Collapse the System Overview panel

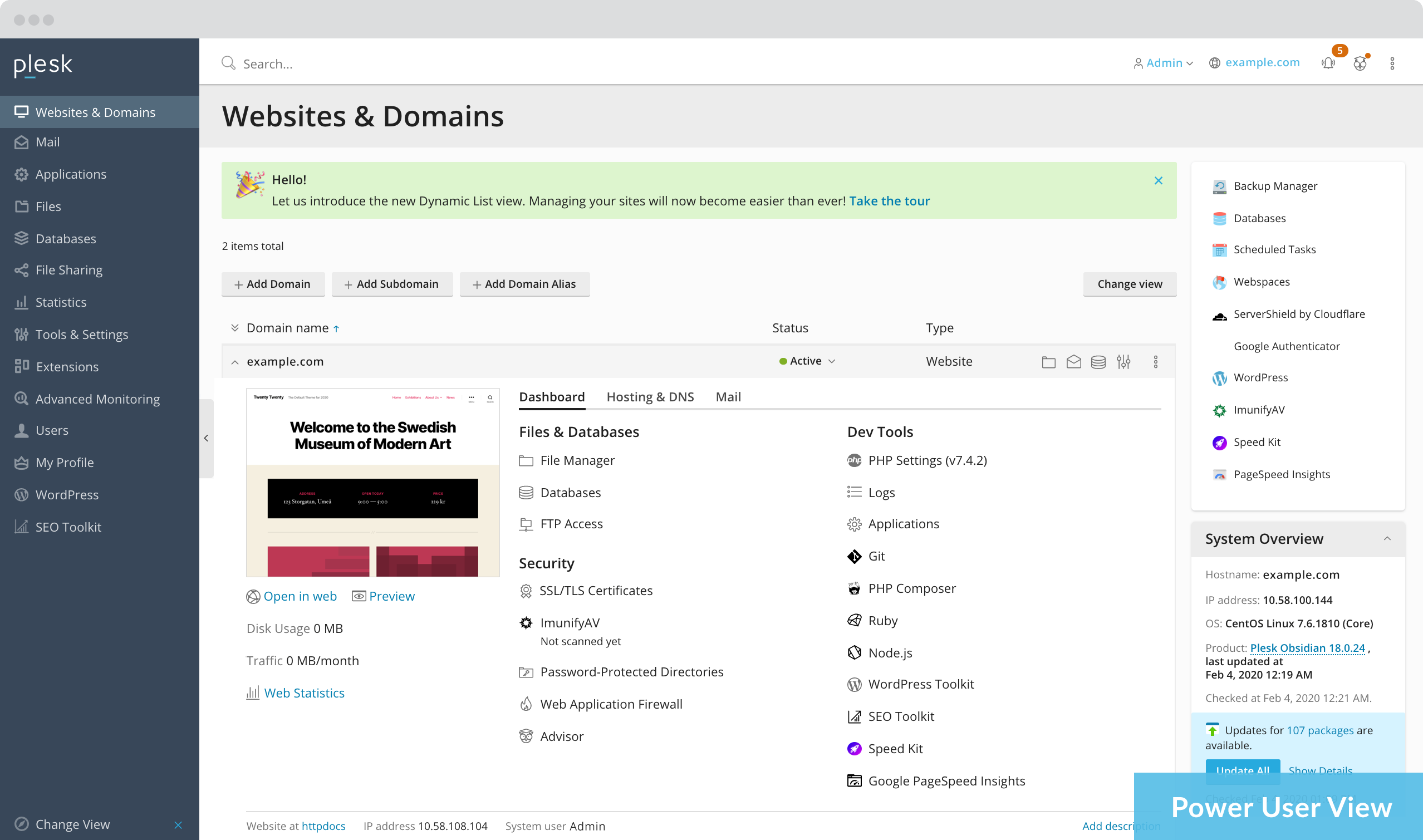point(1387,539)
